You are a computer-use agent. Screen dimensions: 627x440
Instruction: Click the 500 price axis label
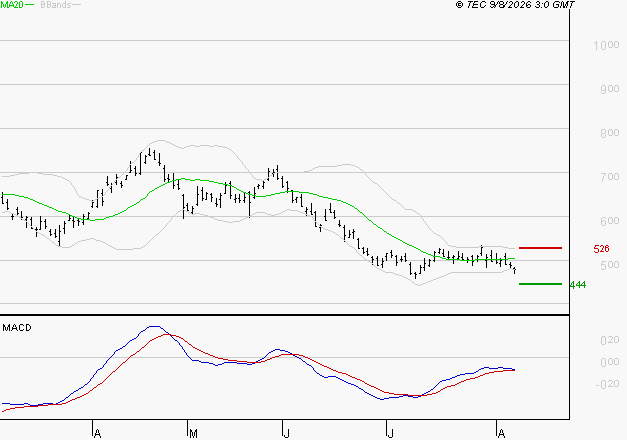pyautogui.click(x=609, y=265)
